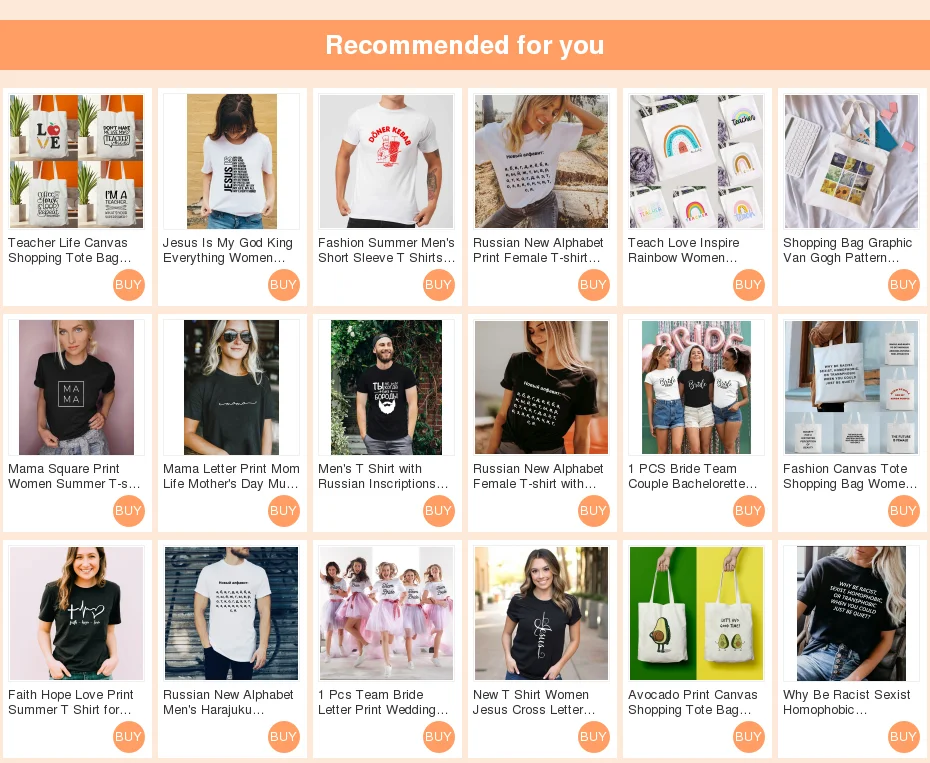
Task: Open the Team Bride pink tutu group photo
Action: pyautogui.click(x=386, y=613)
